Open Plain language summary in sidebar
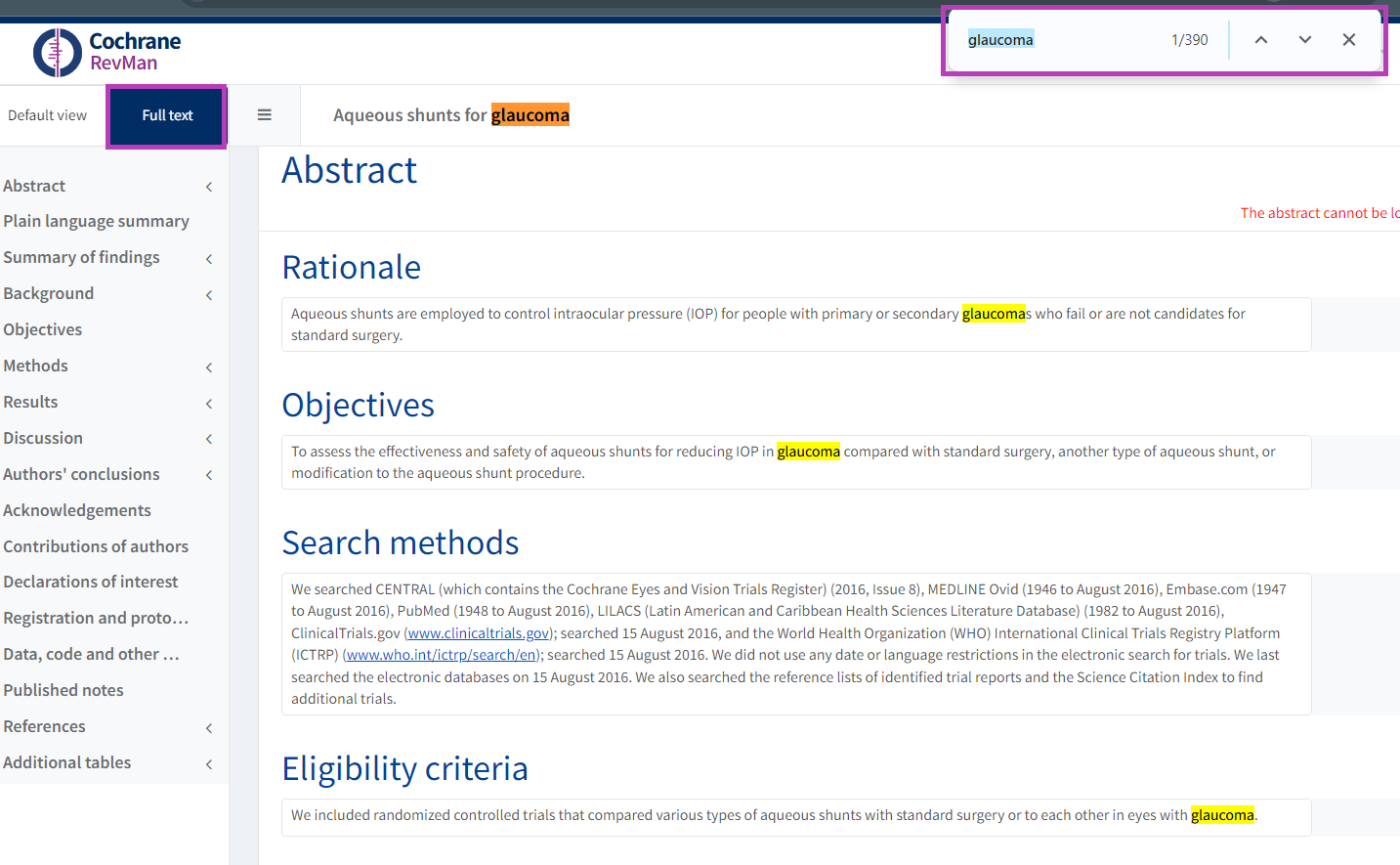 (x=96, y=221)
